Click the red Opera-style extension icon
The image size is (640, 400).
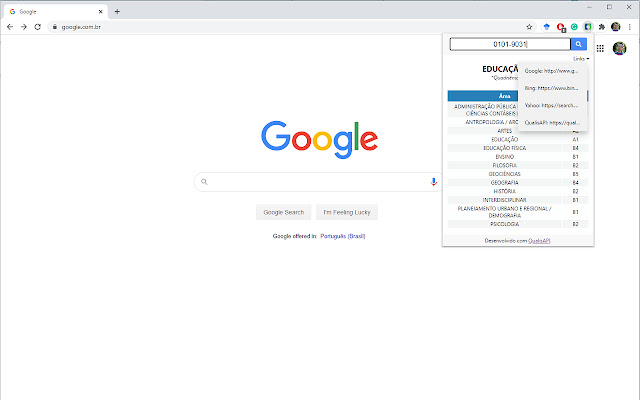tap(560, 27)
